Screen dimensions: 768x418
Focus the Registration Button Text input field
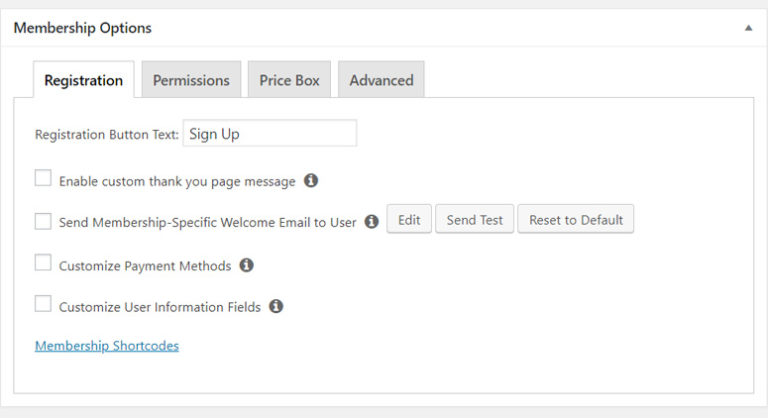coord(269,134)
